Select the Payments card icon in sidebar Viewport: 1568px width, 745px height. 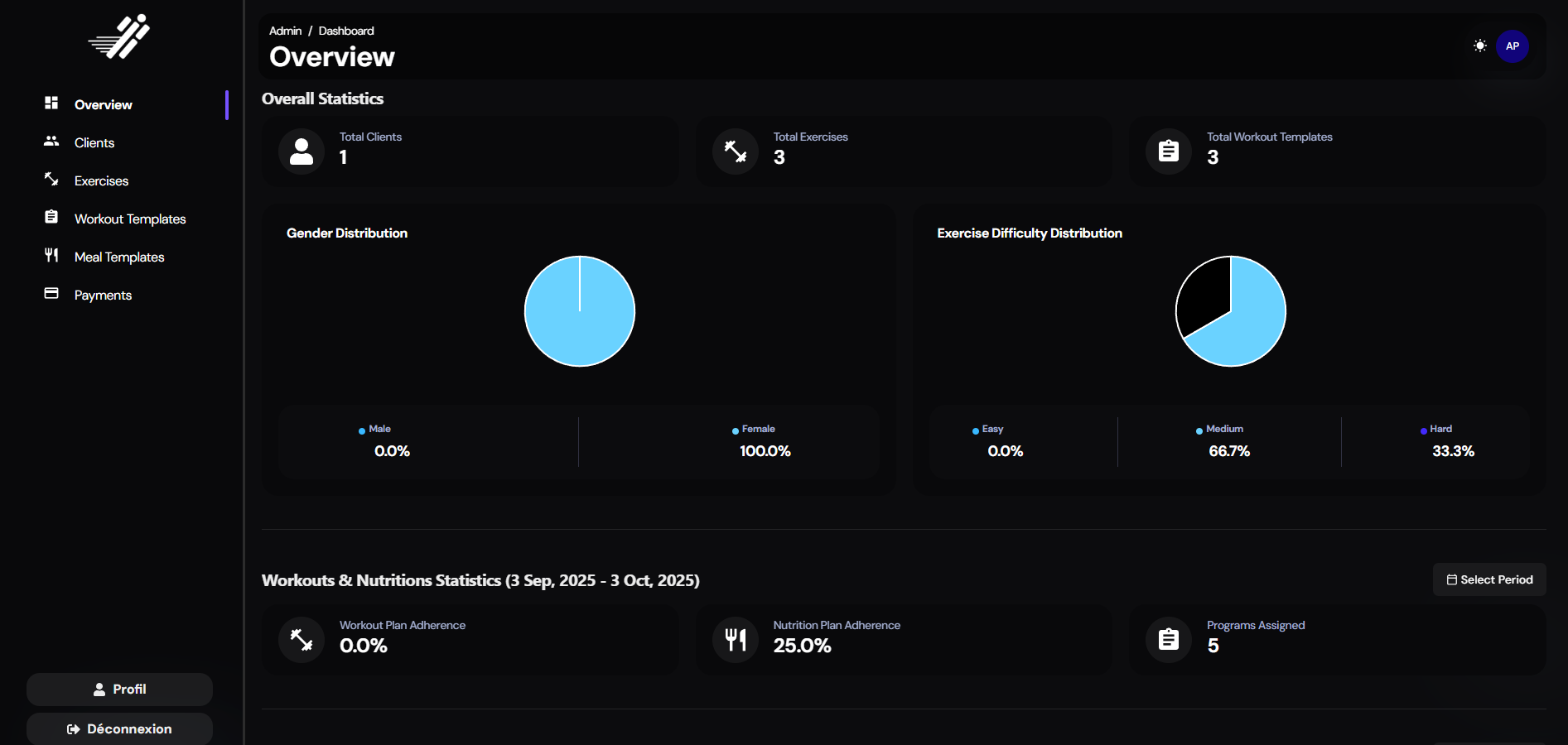pos(51,293)
